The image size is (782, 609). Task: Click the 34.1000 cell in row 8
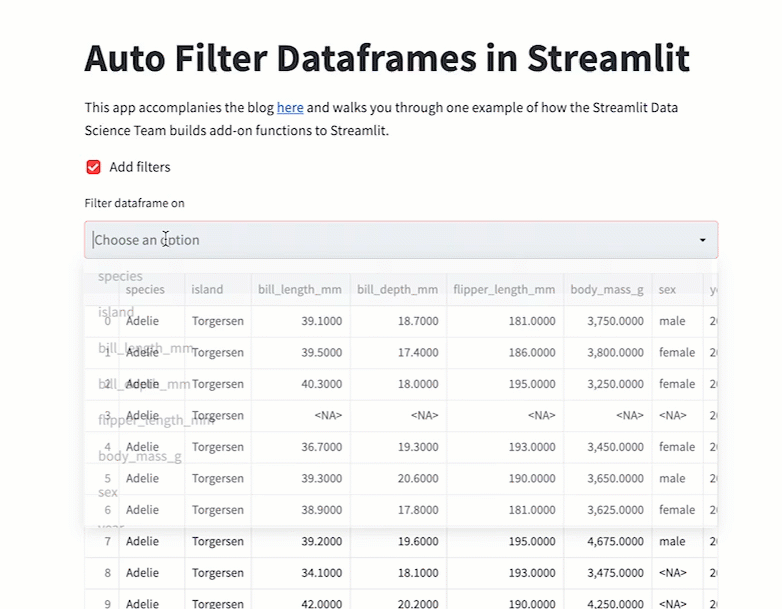pyautogui.click(x=301, y=573)
